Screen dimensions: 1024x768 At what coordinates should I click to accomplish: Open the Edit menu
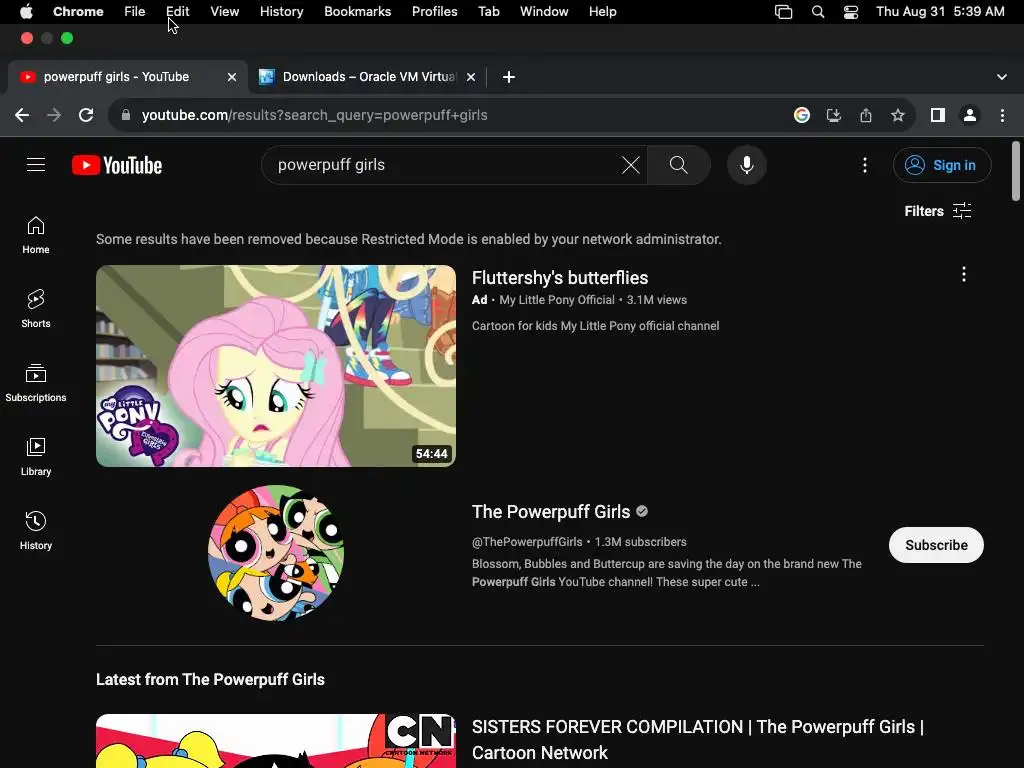tap(178, 12)
